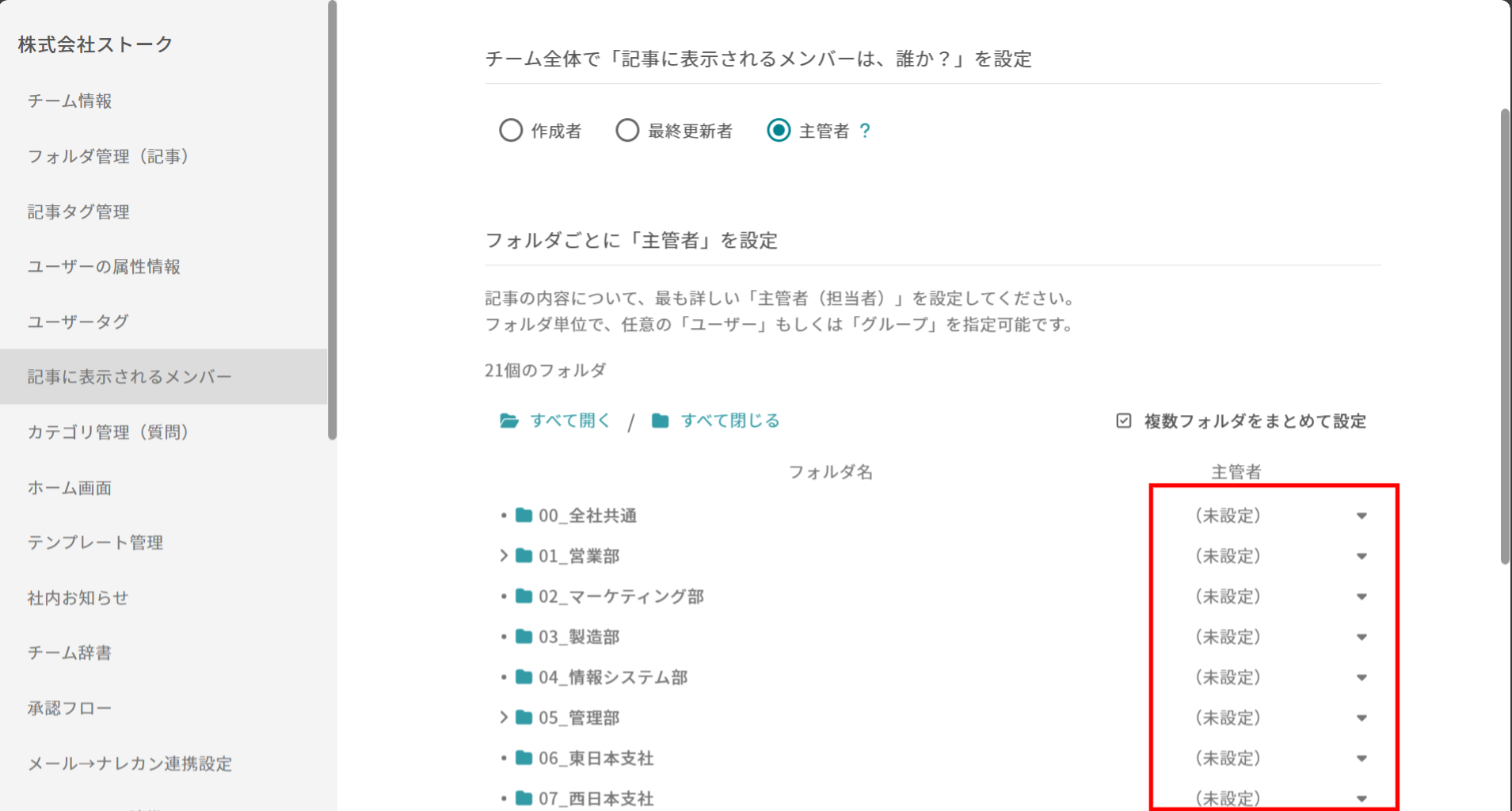
Task: Open the 主管者 dropdown for 03_製造部
Action: click(1361, 637)
